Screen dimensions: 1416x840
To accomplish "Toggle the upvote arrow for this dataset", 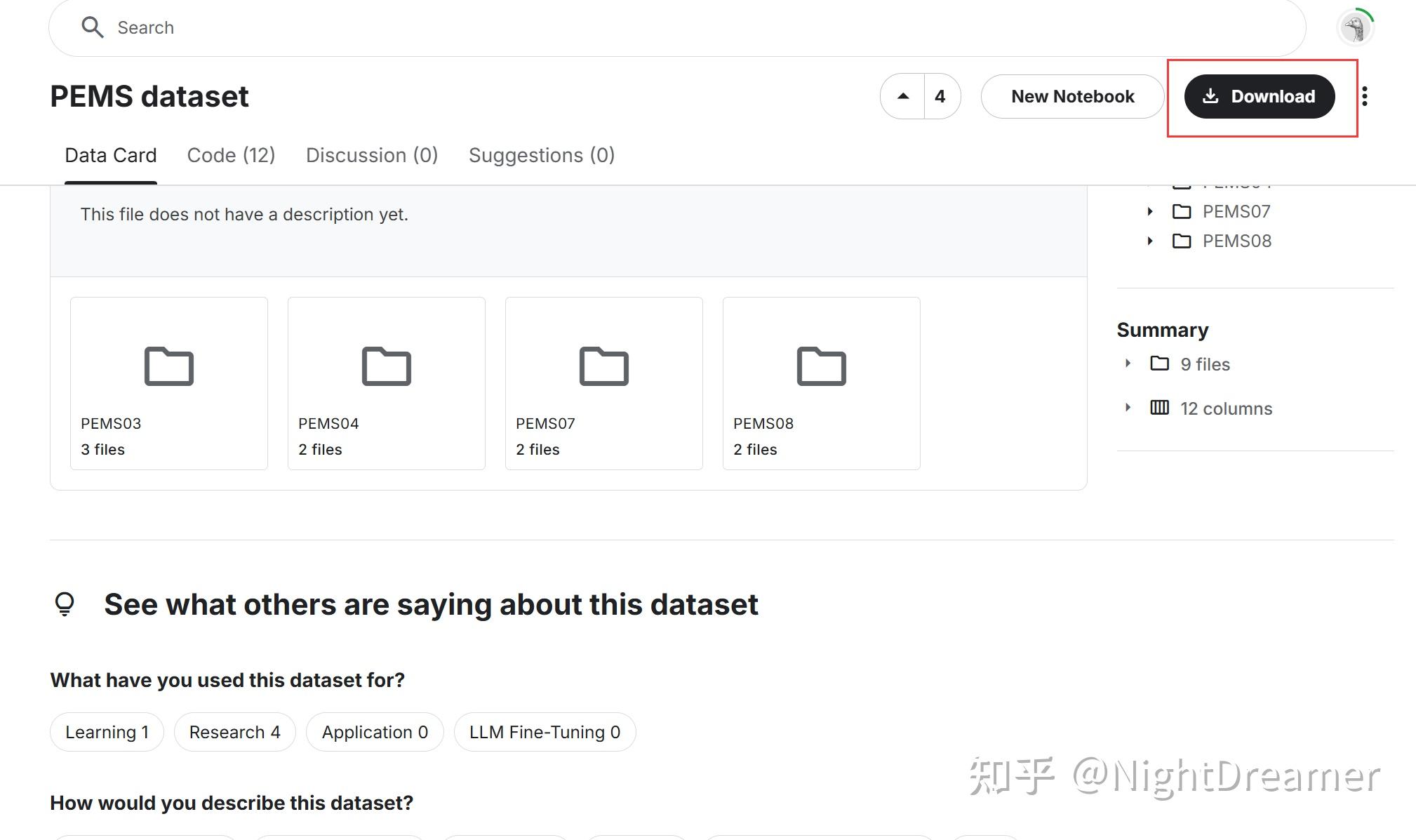I will tap(903, 96).
